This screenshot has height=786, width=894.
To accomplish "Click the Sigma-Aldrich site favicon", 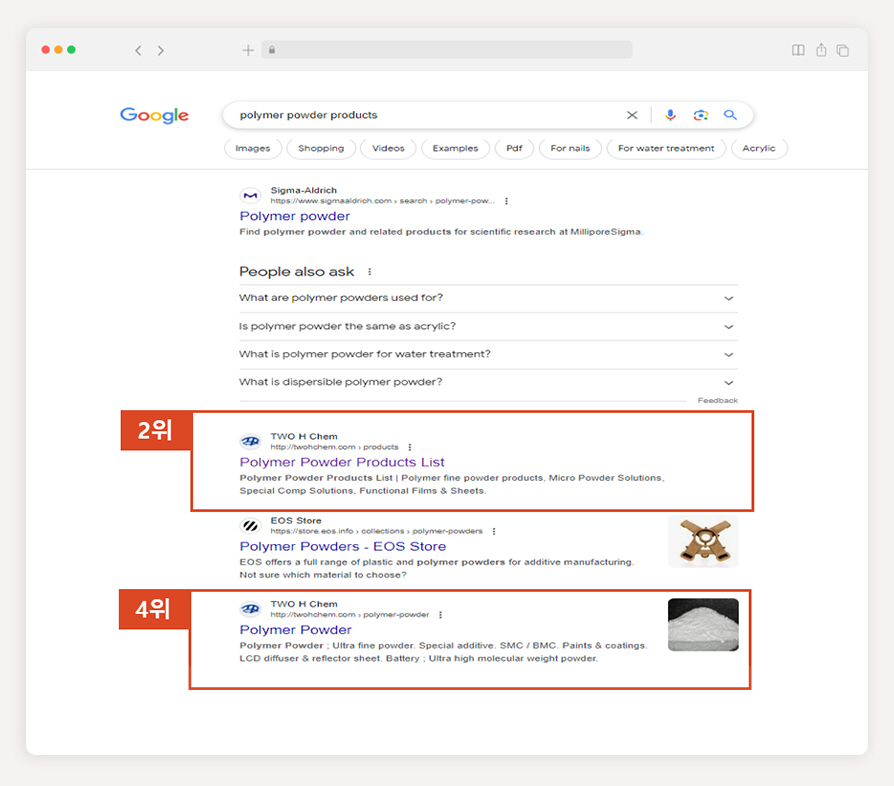I will [250, 196].
